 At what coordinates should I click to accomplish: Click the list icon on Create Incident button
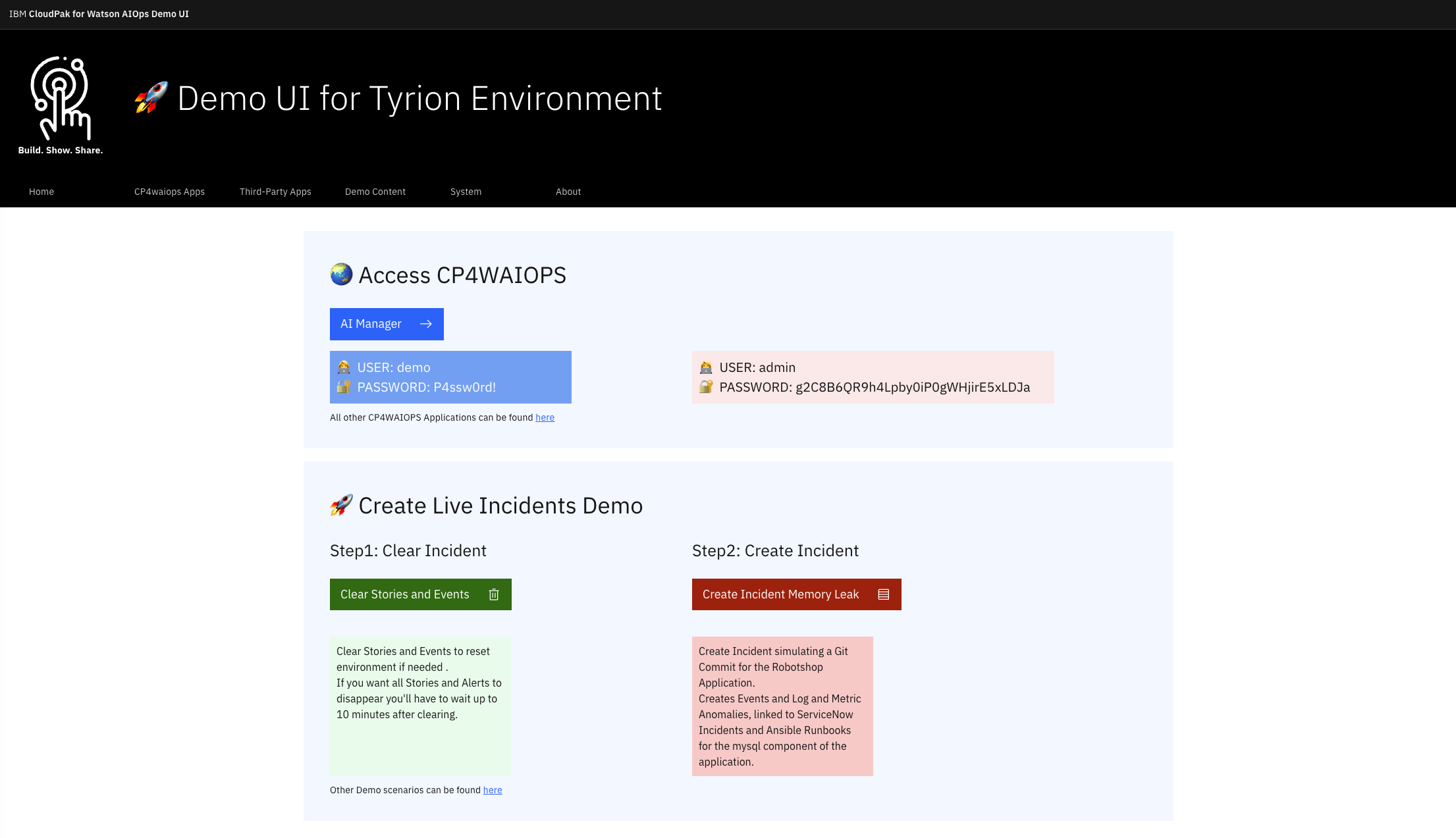(x=884, y=594)
